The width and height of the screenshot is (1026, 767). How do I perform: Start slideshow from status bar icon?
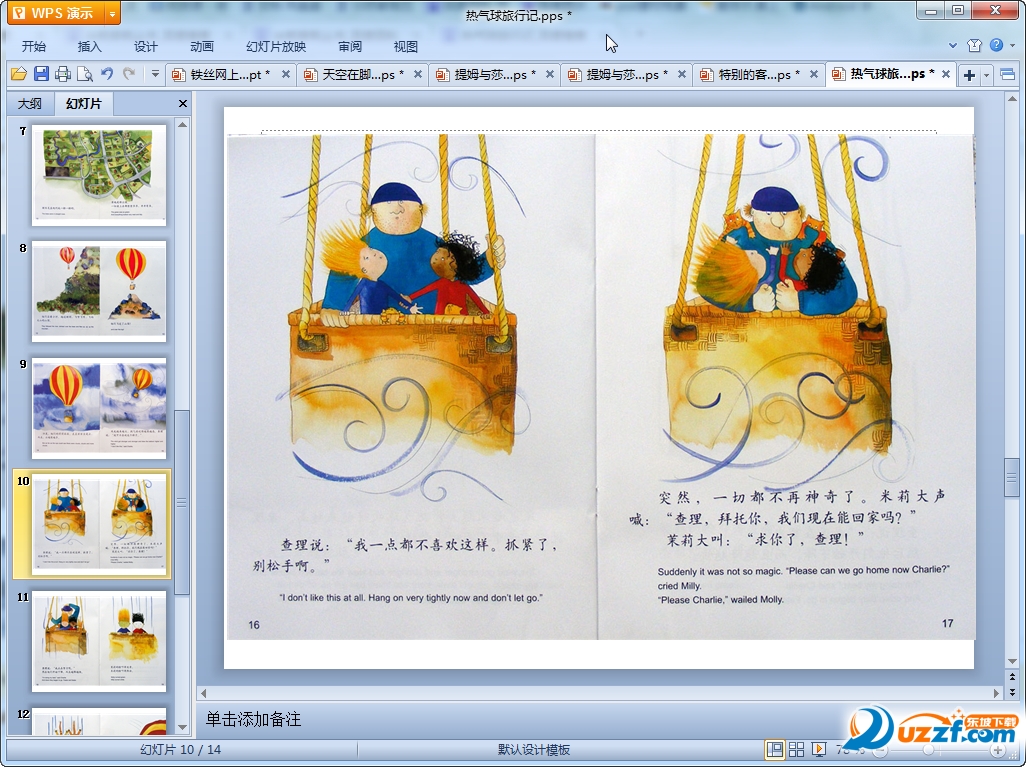click(x=818, y=749)
